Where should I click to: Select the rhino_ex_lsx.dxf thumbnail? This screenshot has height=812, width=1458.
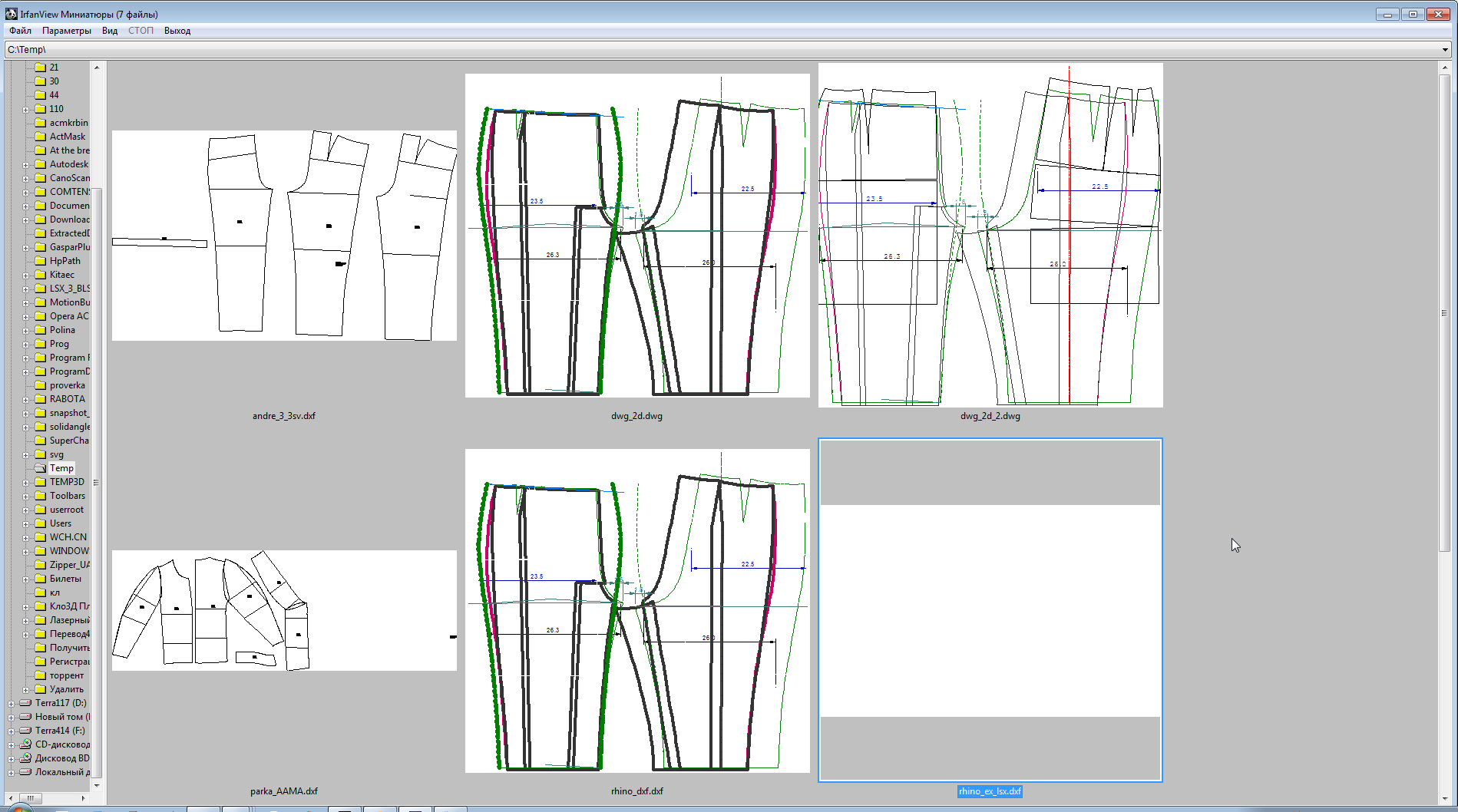coord(990,610)
